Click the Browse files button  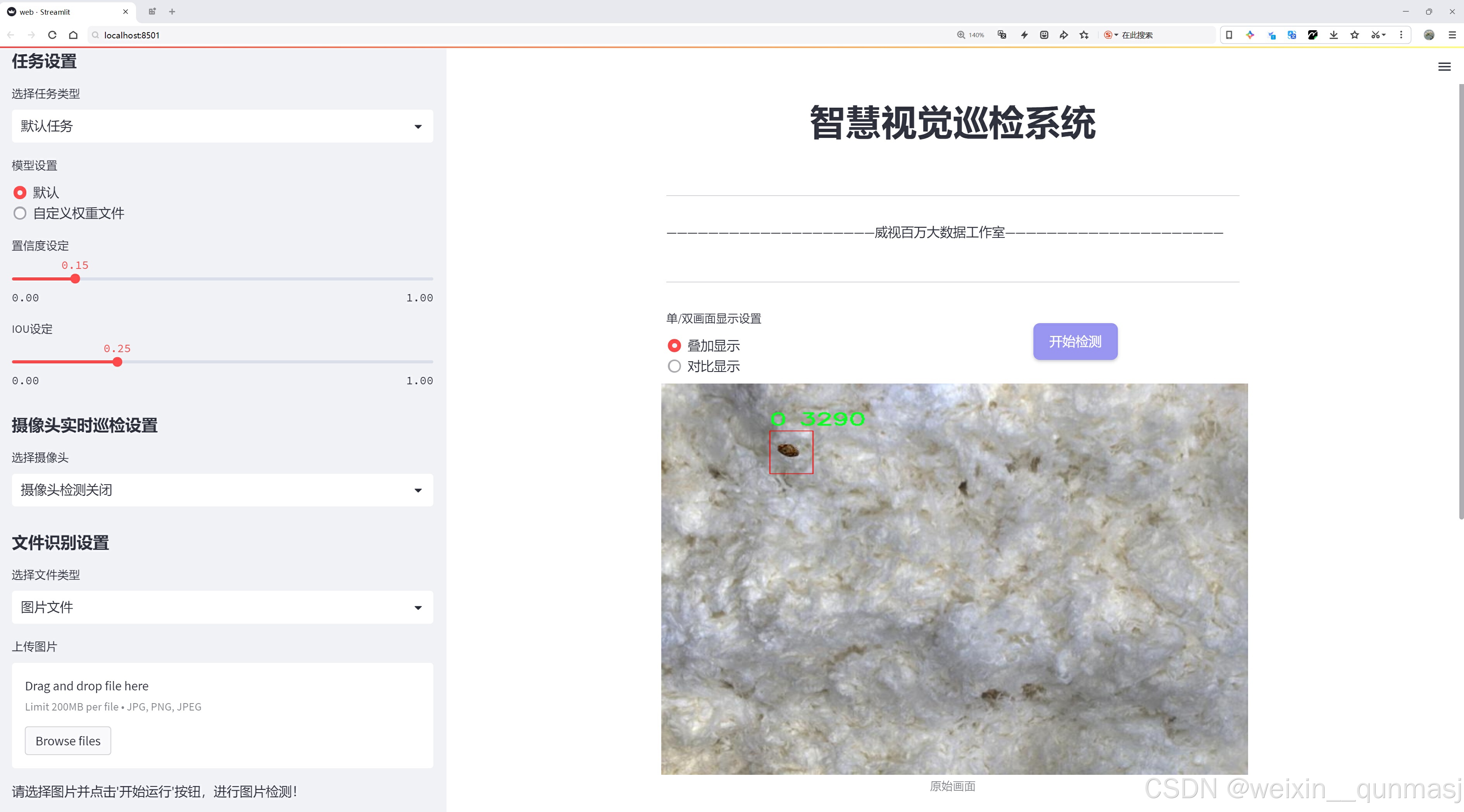pos(67,741)
